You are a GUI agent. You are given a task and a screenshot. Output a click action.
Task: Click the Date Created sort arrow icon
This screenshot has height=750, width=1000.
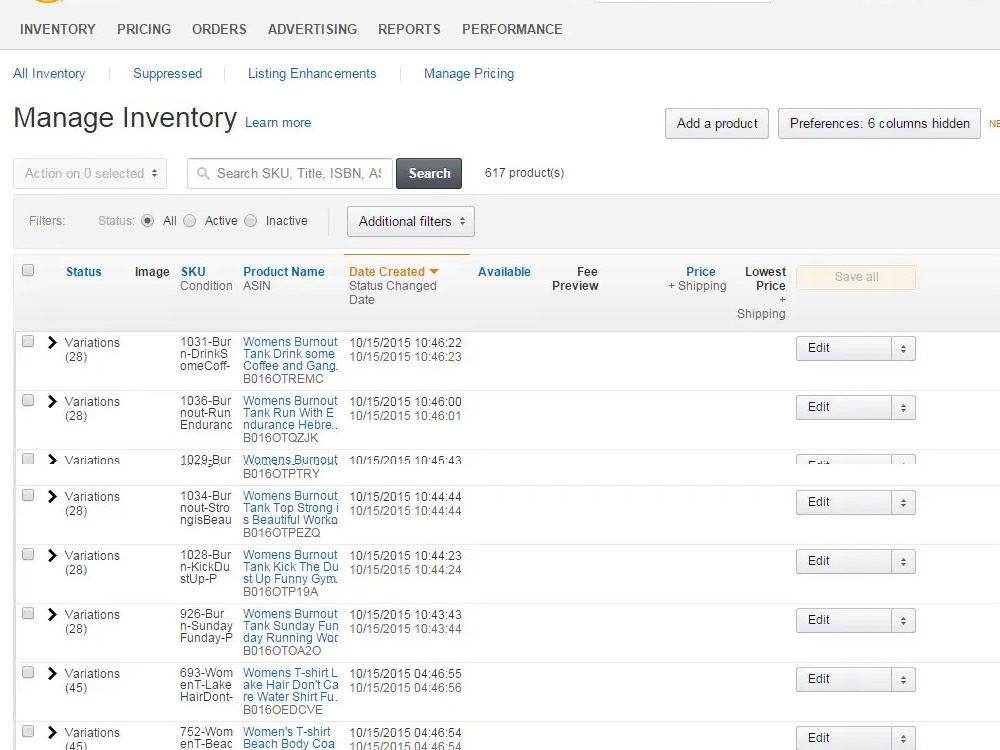(x=434, y=272)
